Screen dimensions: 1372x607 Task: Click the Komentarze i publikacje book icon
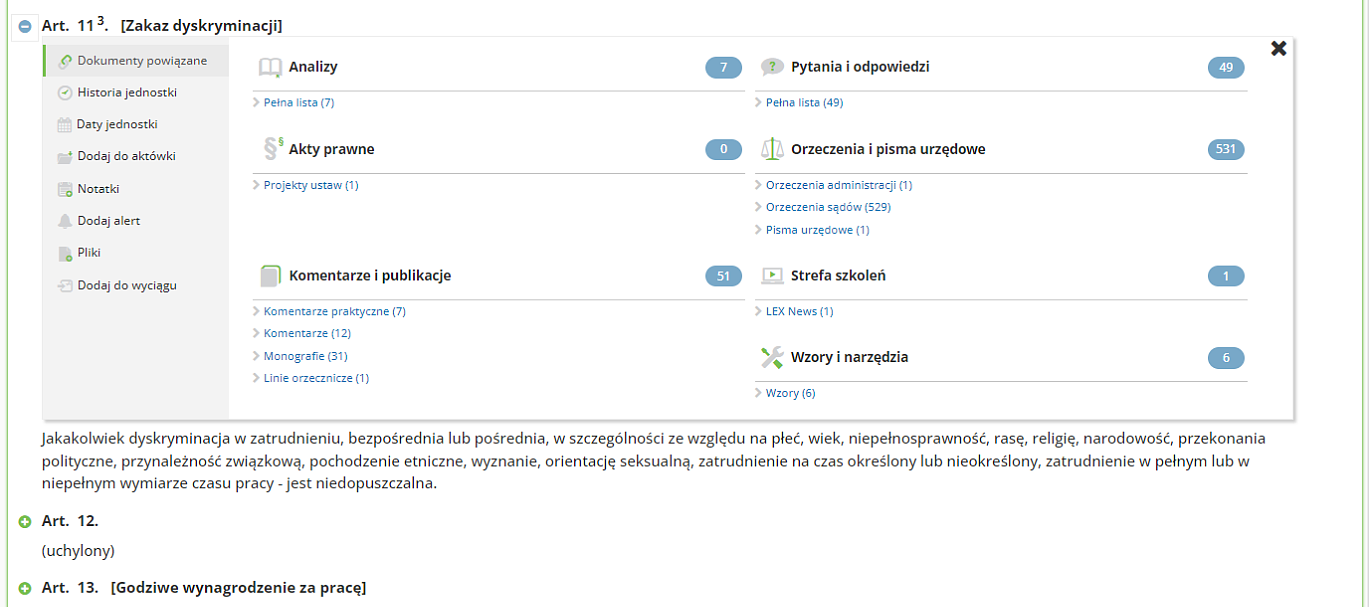[270, 276]
